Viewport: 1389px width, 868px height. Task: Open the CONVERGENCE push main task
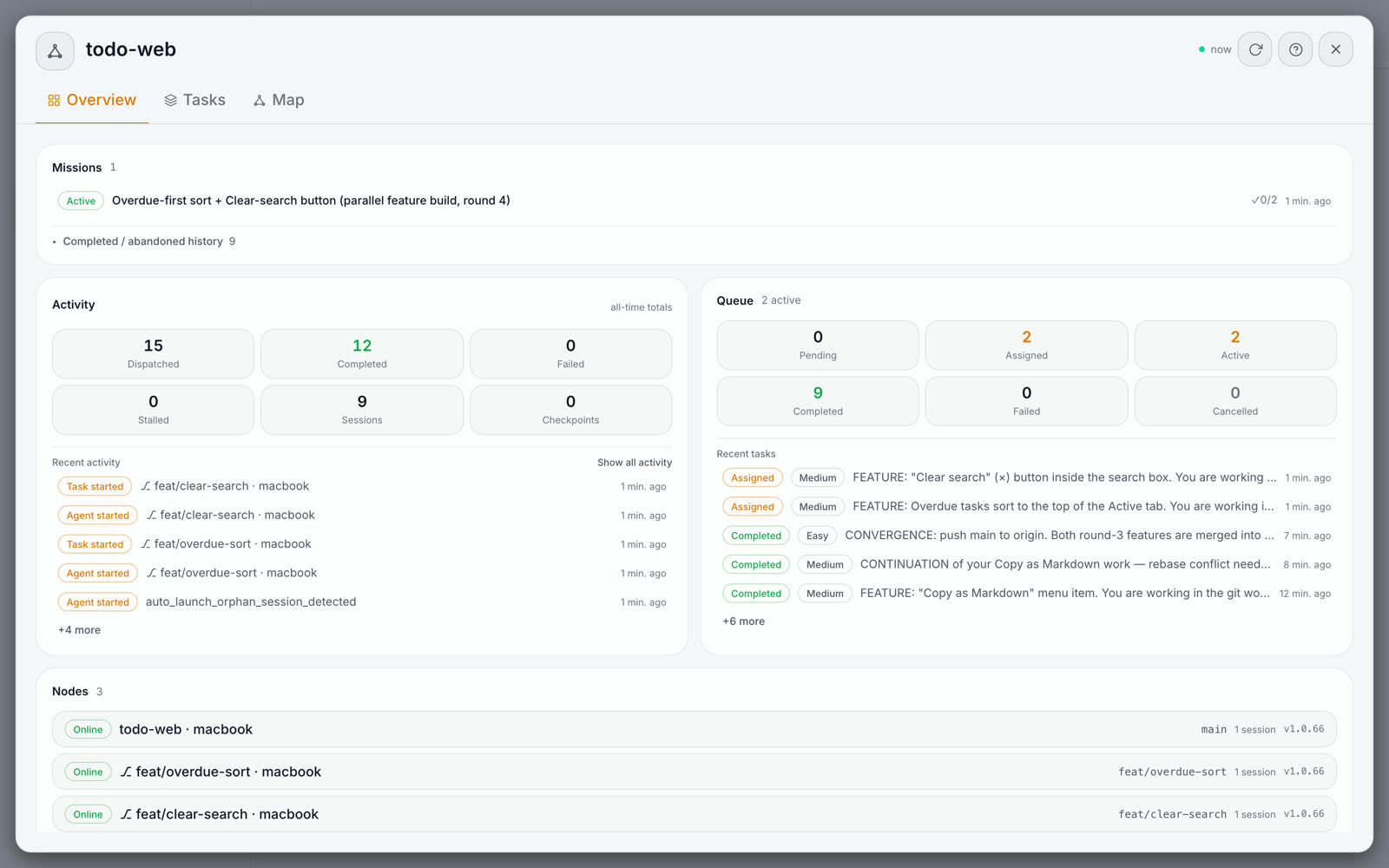[1026, 536]
